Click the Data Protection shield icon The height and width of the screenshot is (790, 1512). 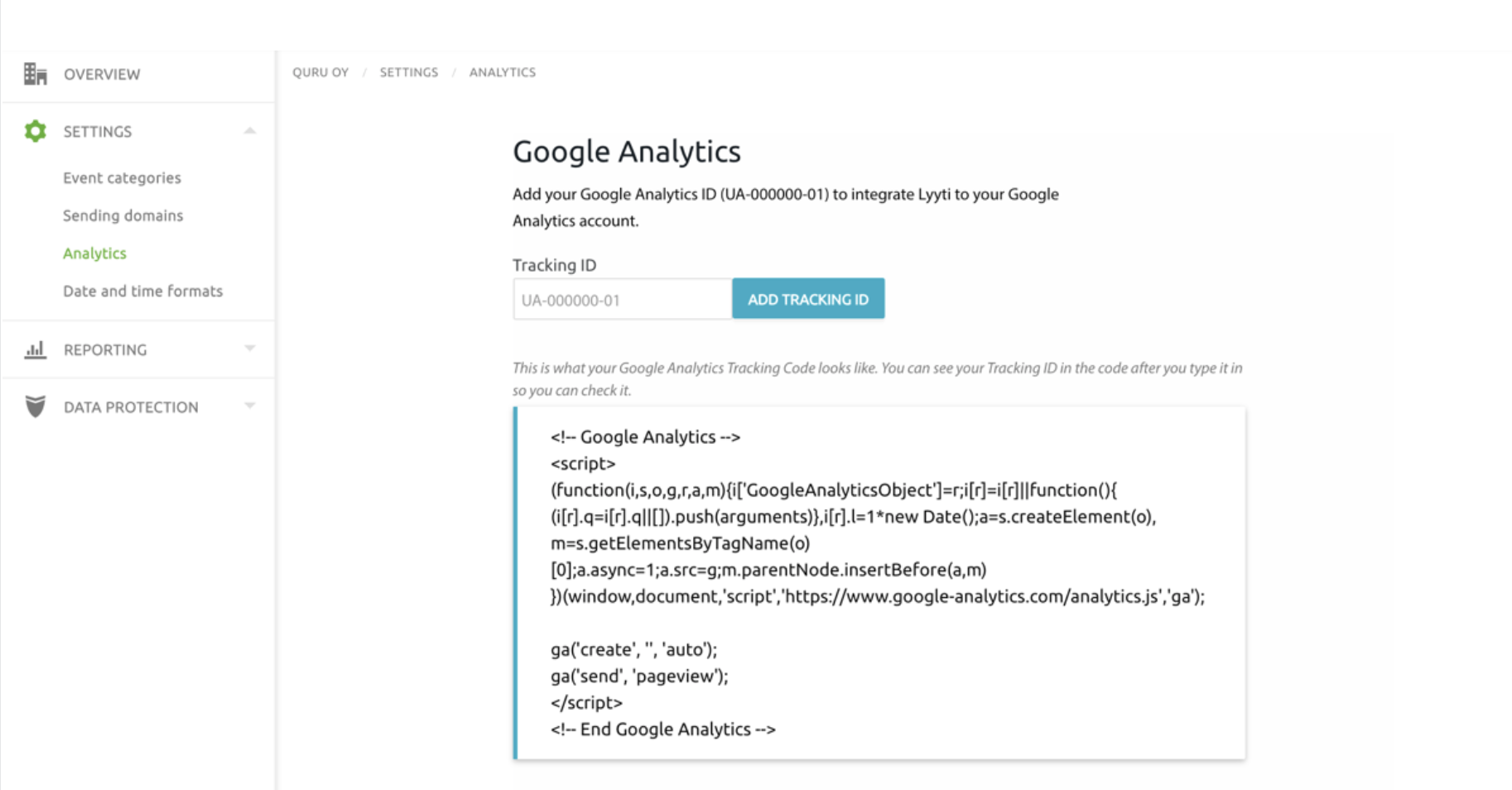35,407
